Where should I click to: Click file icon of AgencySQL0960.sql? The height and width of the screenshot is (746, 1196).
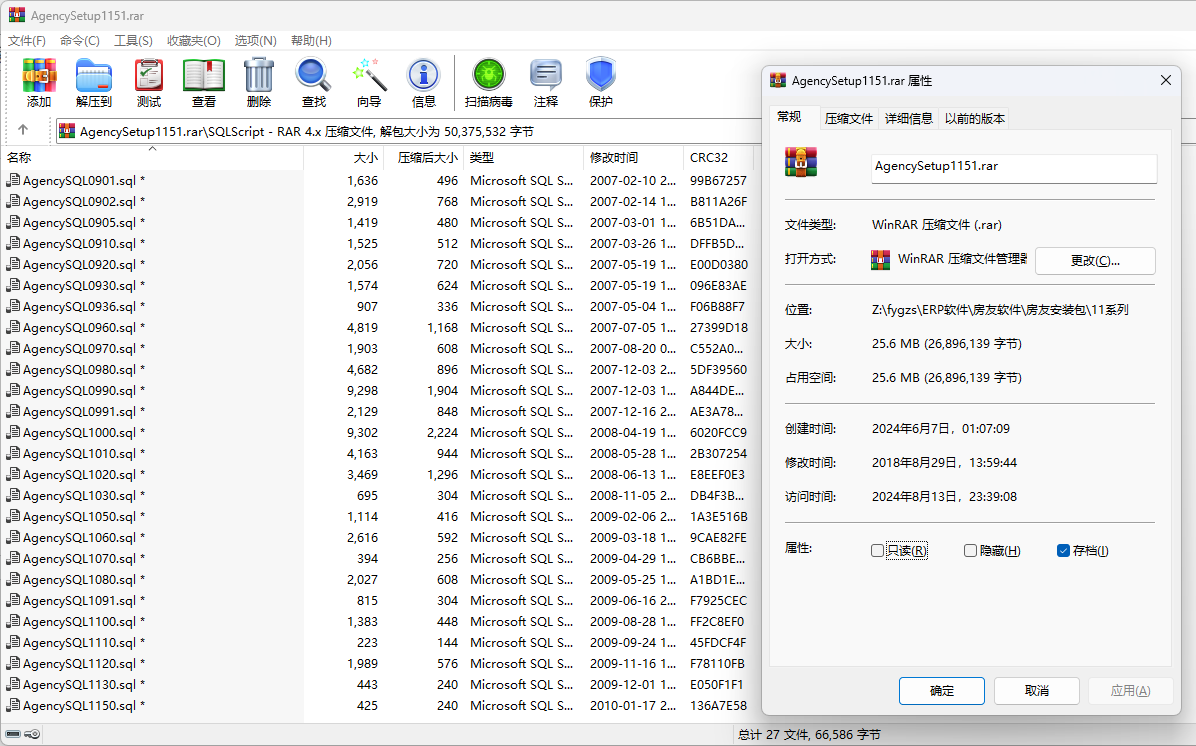tap(13, 327)
